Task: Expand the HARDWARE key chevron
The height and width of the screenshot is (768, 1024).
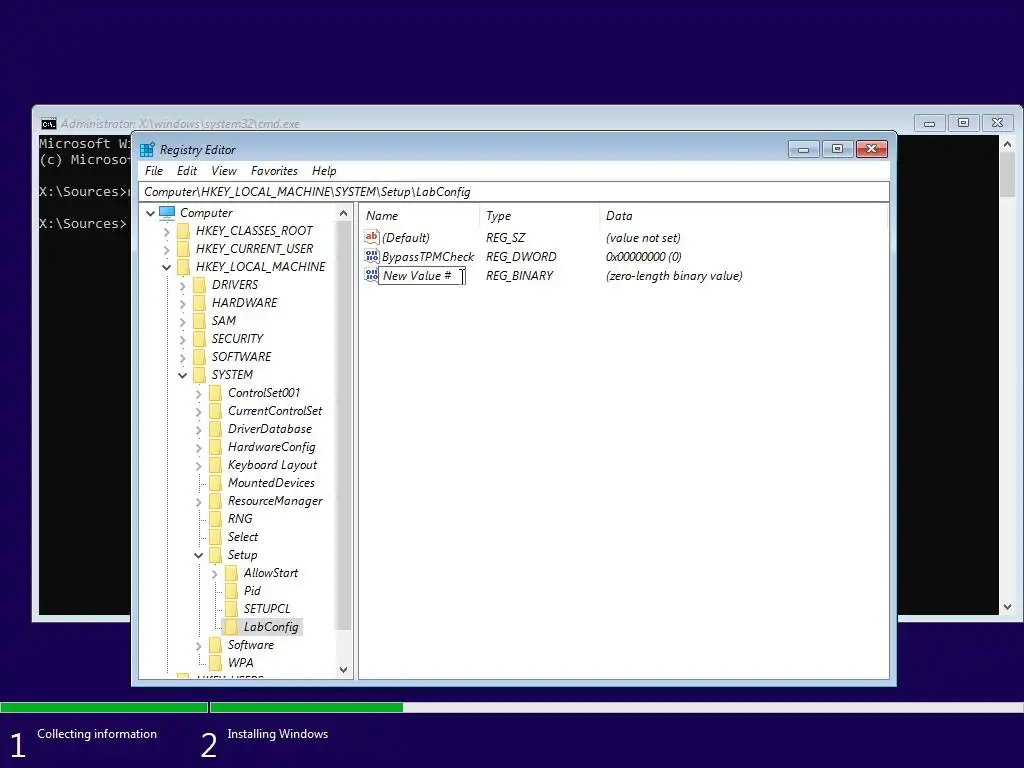Action: pyautogui.click(x=183, y=304)
